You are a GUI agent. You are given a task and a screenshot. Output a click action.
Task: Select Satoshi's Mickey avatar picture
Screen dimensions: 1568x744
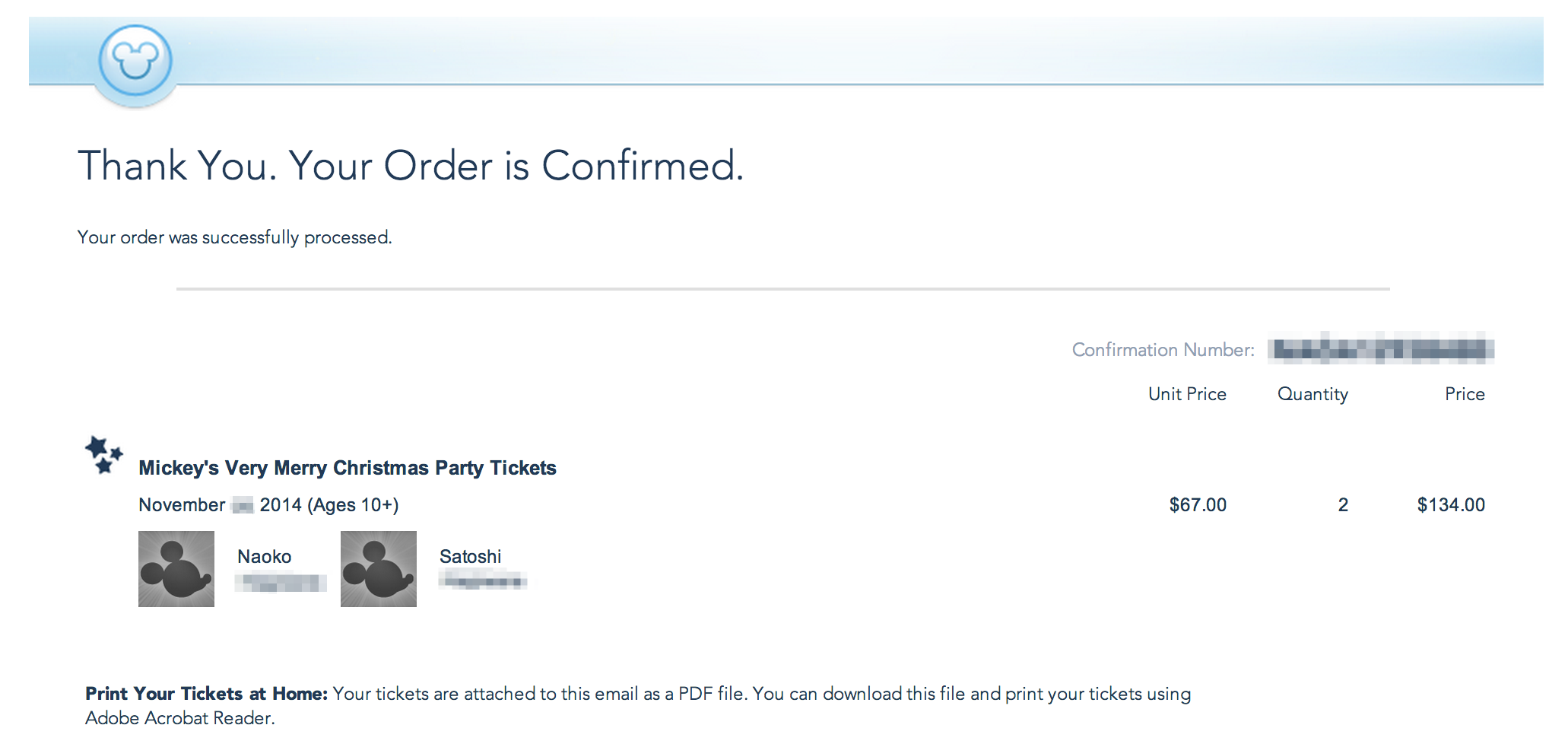pyautogui.click(x=379, y=569)
